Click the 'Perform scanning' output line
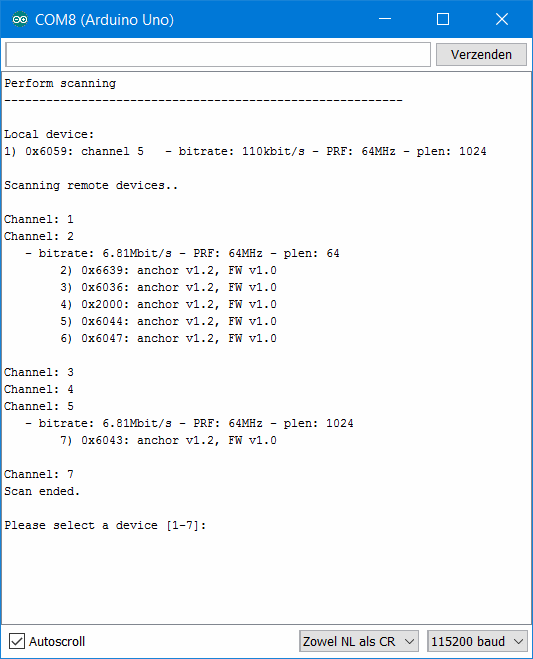Image resolution: width=533 pixels, height=659 pixels. point(60,84)
